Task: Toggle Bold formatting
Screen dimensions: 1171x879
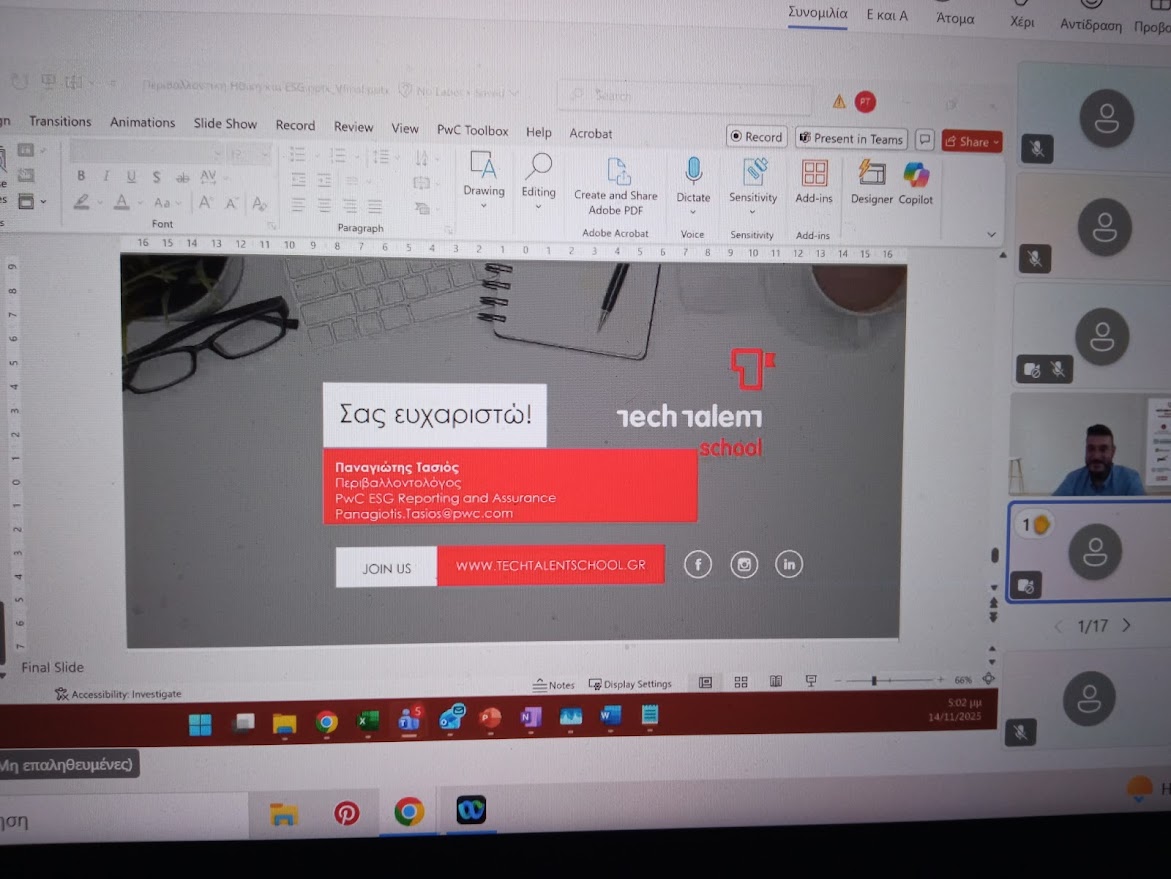Action: pyautogui.click(x=81, y=176)
